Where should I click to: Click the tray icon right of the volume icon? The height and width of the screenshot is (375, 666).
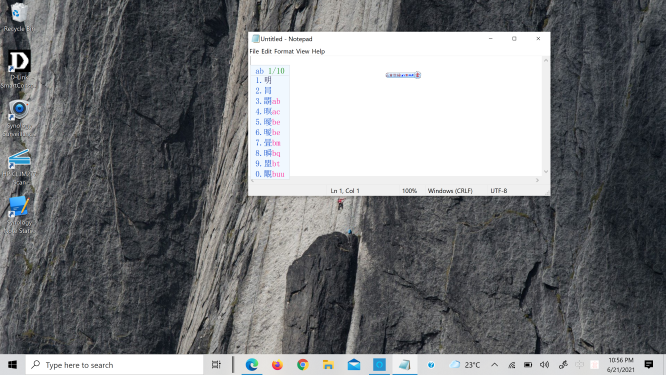563,365
